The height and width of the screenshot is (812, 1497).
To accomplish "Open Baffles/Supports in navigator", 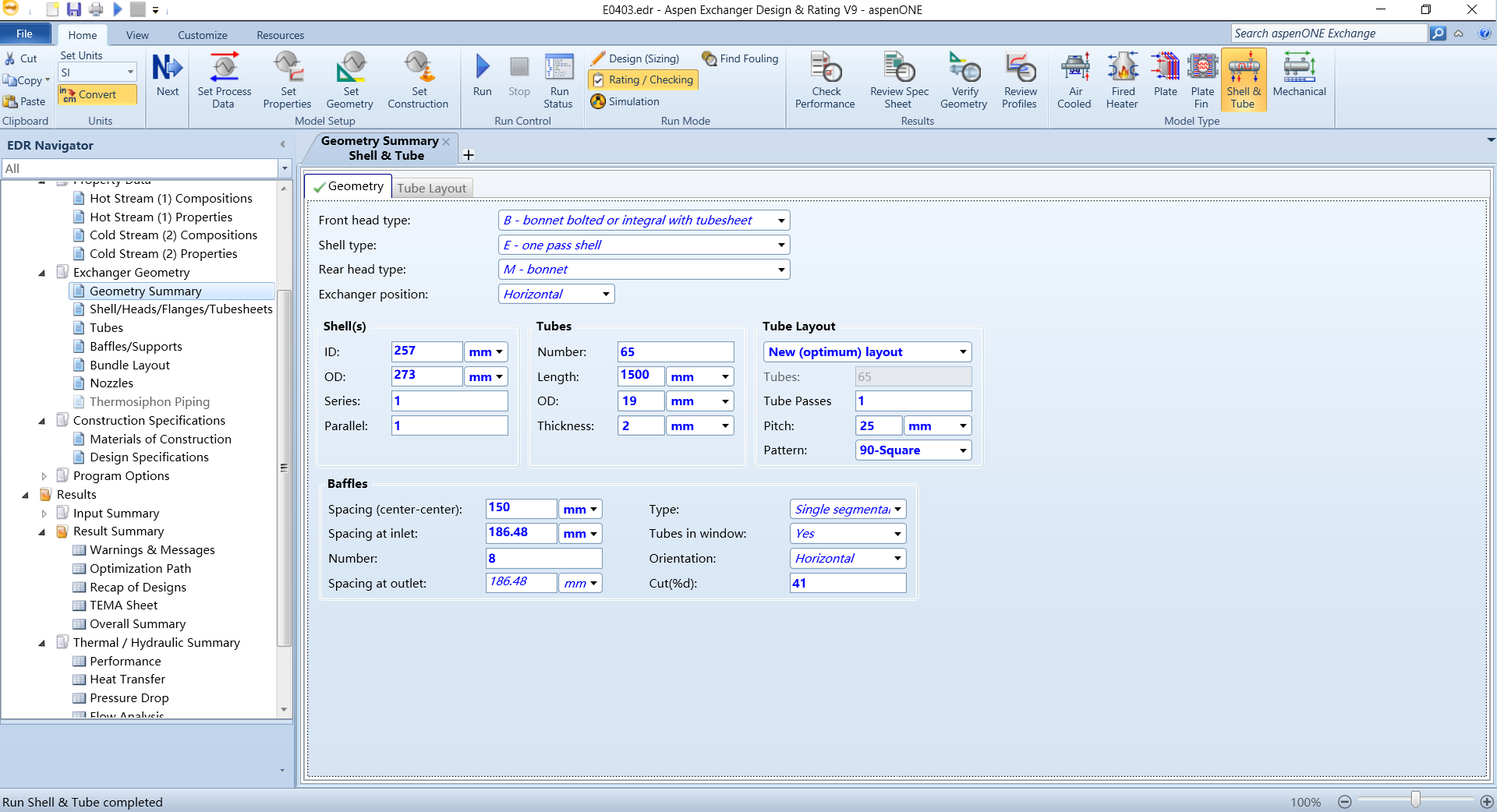I will (x=136, y=347).
